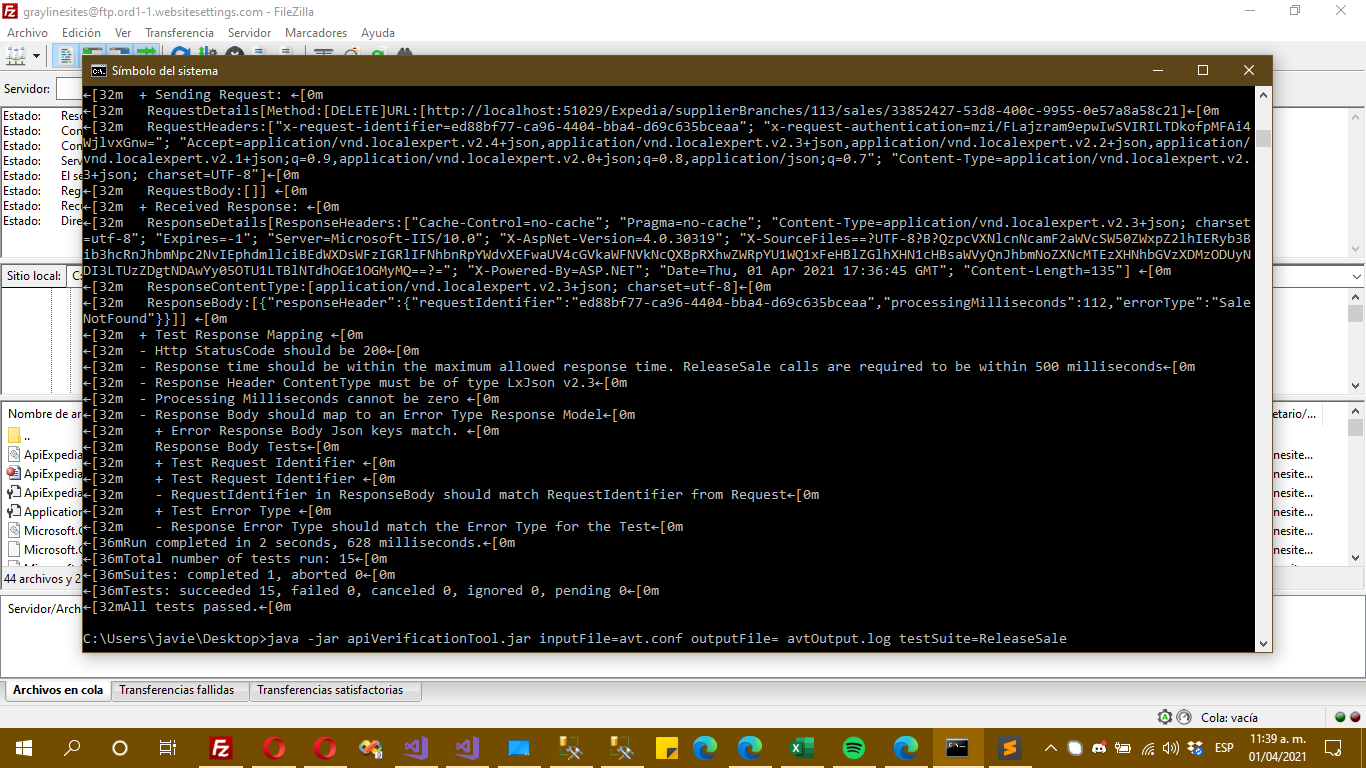The height and width of the screenshot is (768, 1366).
Task: Open Excel from the taskbar
Action: pyautogui.click(x=801, y=748)
